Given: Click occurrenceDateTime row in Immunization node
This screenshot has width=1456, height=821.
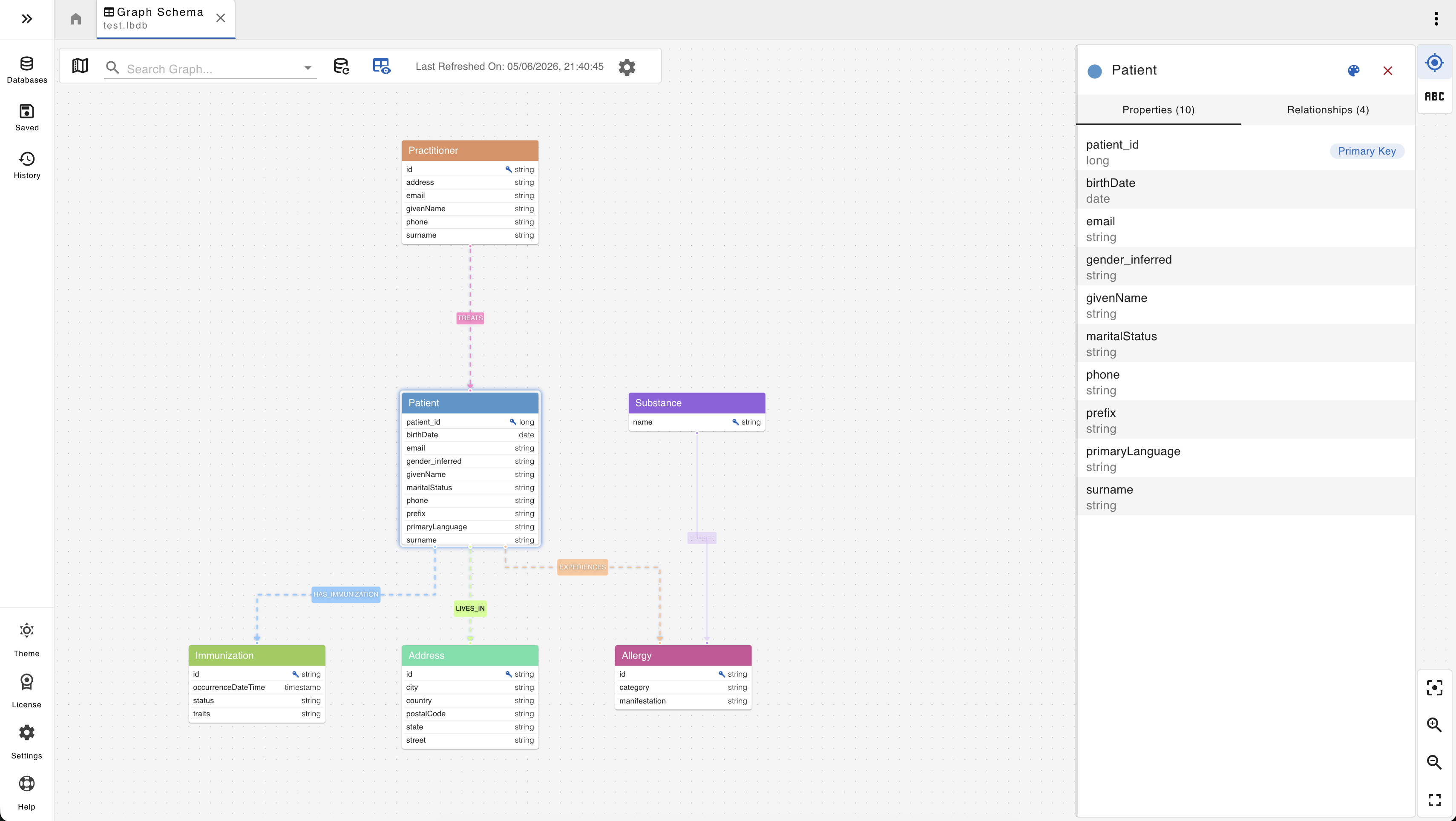Looking at the screenshot, I should pyautogui.click(x=256, y=688).
